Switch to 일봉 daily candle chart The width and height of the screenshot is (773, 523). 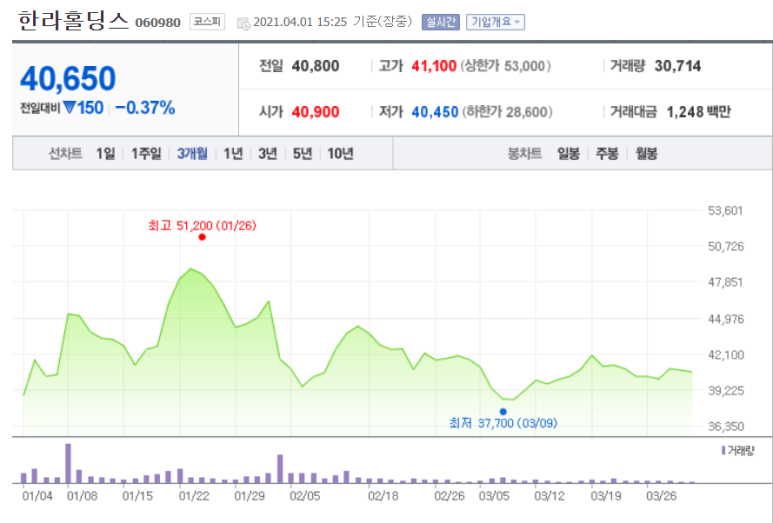568,153
